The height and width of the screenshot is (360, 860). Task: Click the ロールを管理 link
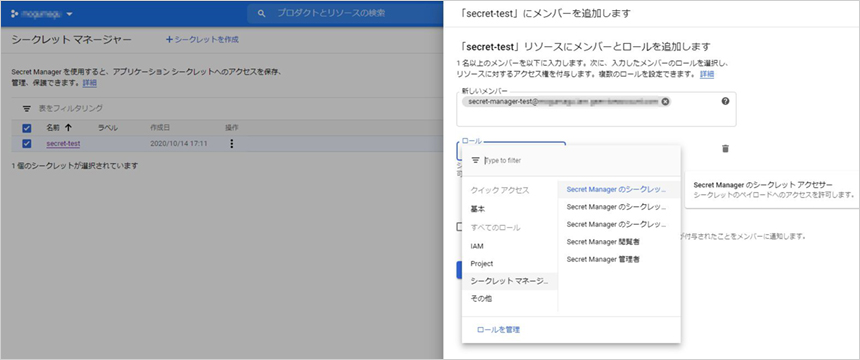coord(499,330)
